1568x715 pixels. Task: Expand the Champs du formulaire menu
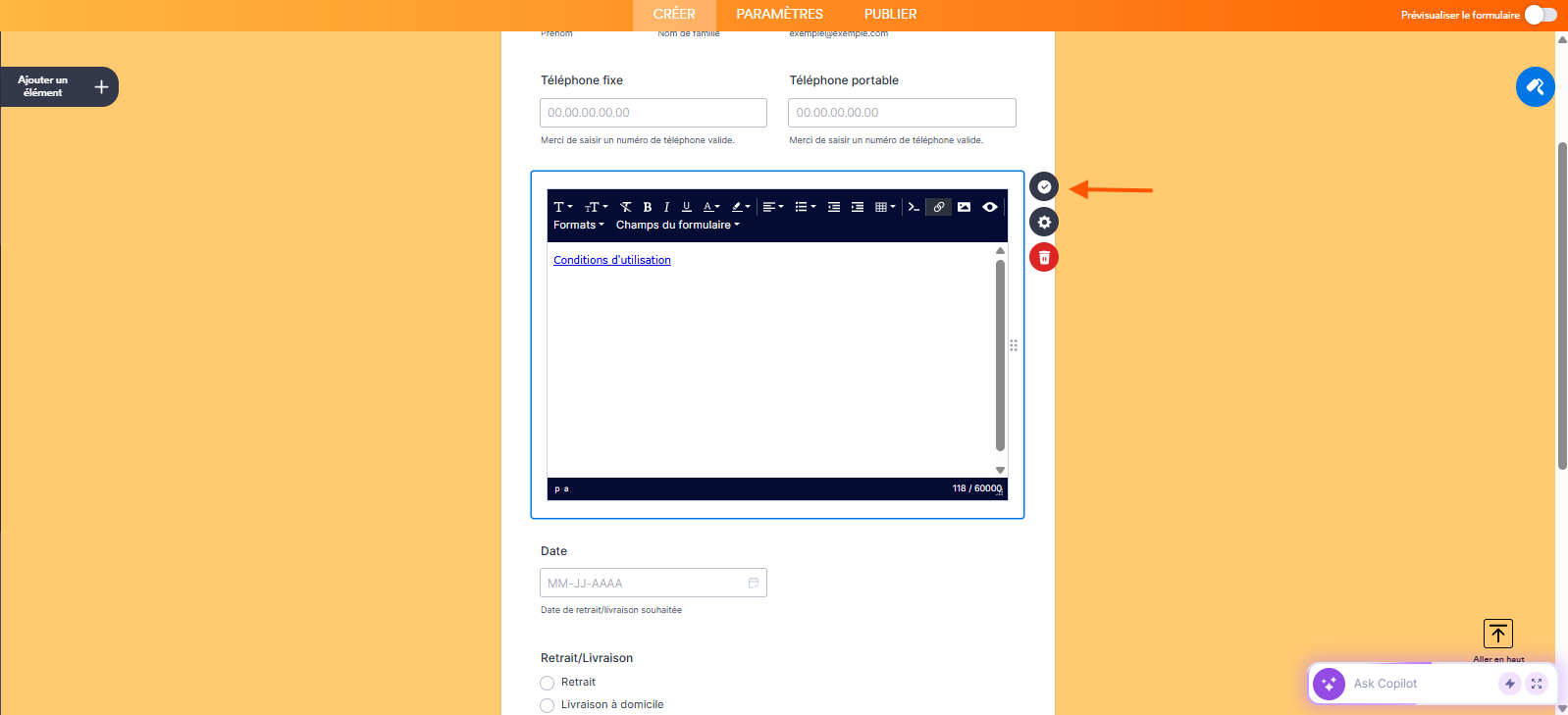pyautogui.click(x=678, y=225)
